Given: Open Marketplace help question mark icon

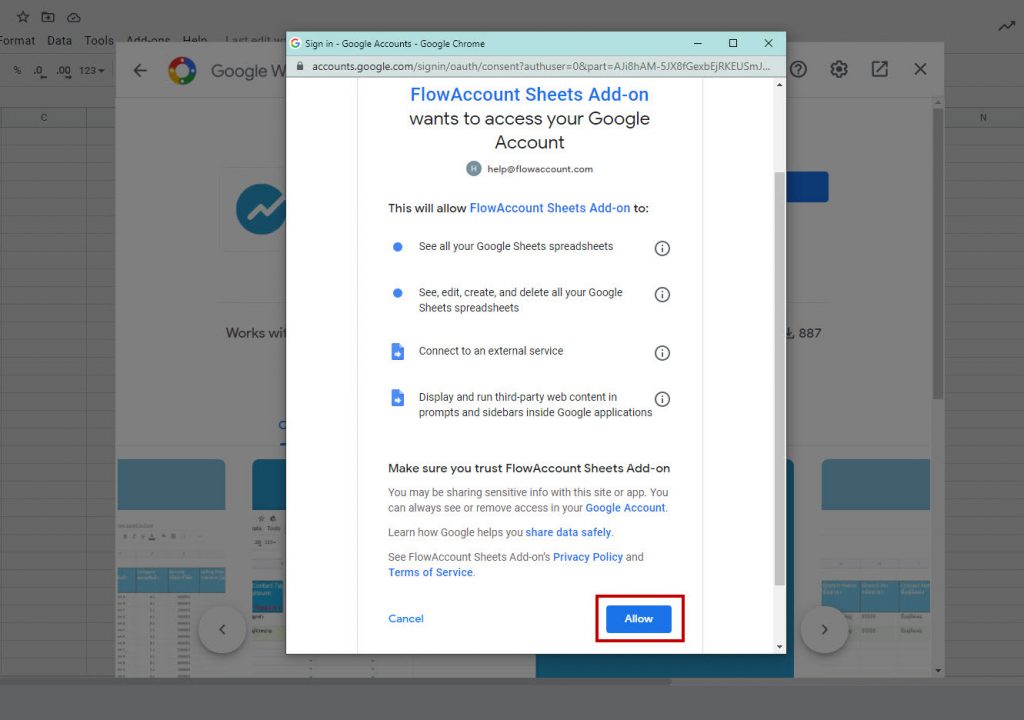Looking at the screenshot, I should coord(798,69).
